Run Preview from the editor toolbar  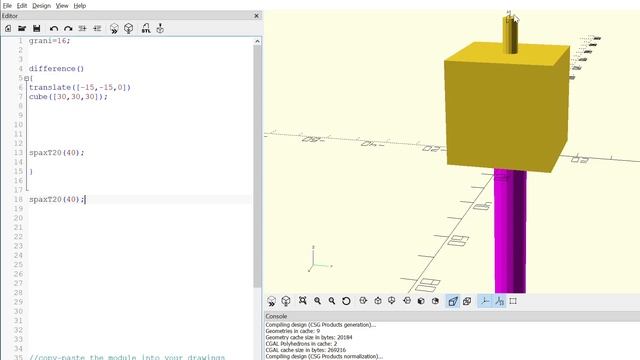click(114, 29)
